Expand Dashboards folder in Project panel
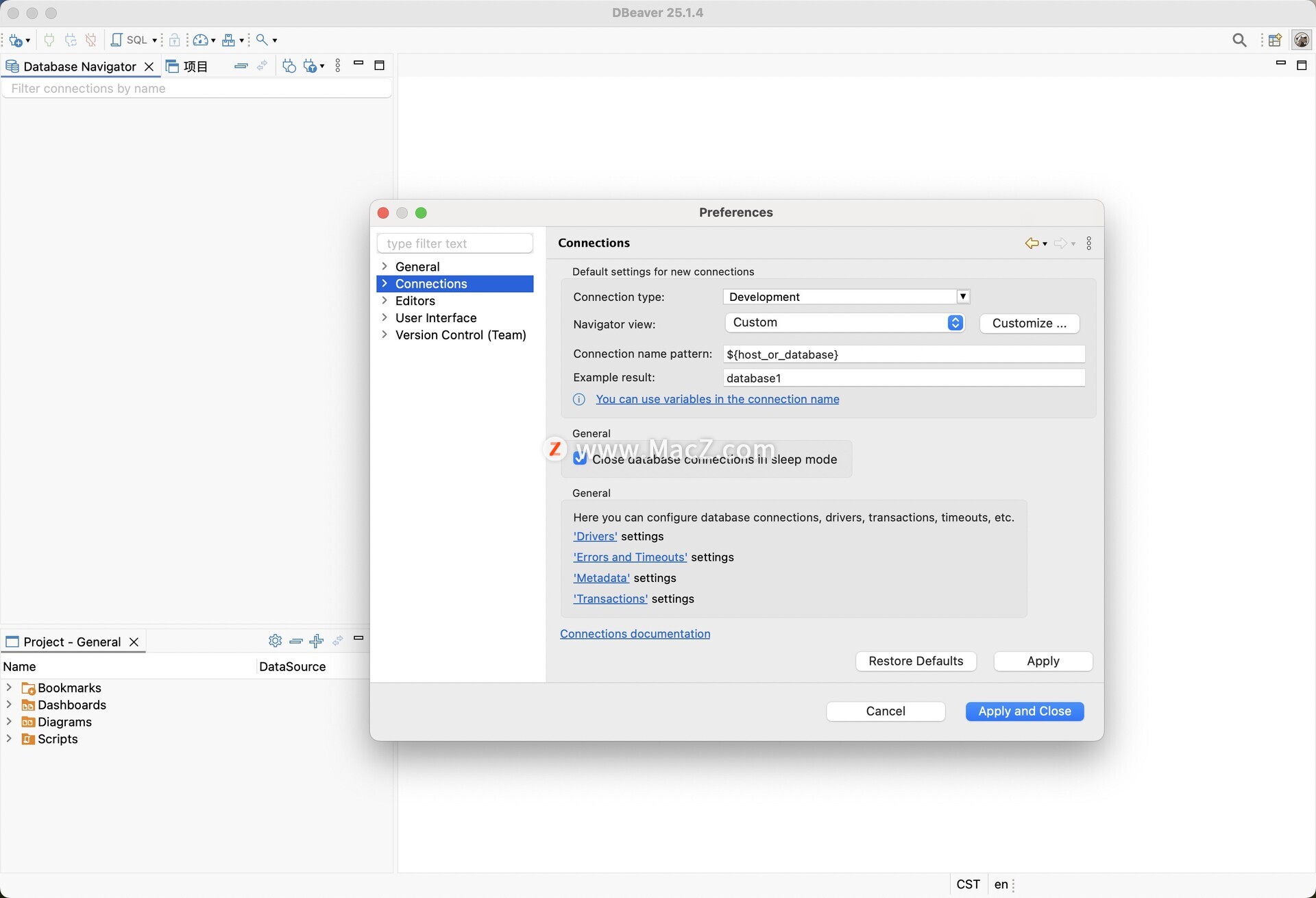Image resolution: width=1316 pixels, height=898 pixels. pos(9,704)
